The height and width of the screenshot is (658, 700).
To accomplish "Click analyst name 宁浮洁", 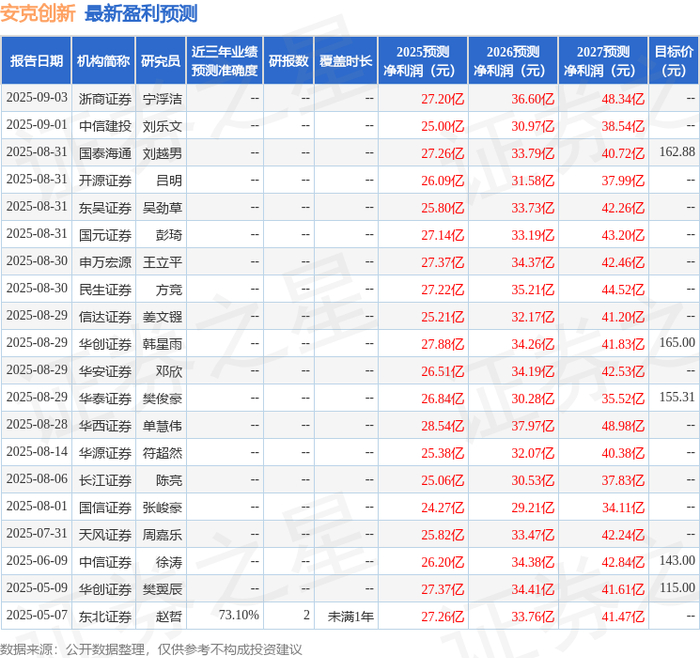I will 162,99.
